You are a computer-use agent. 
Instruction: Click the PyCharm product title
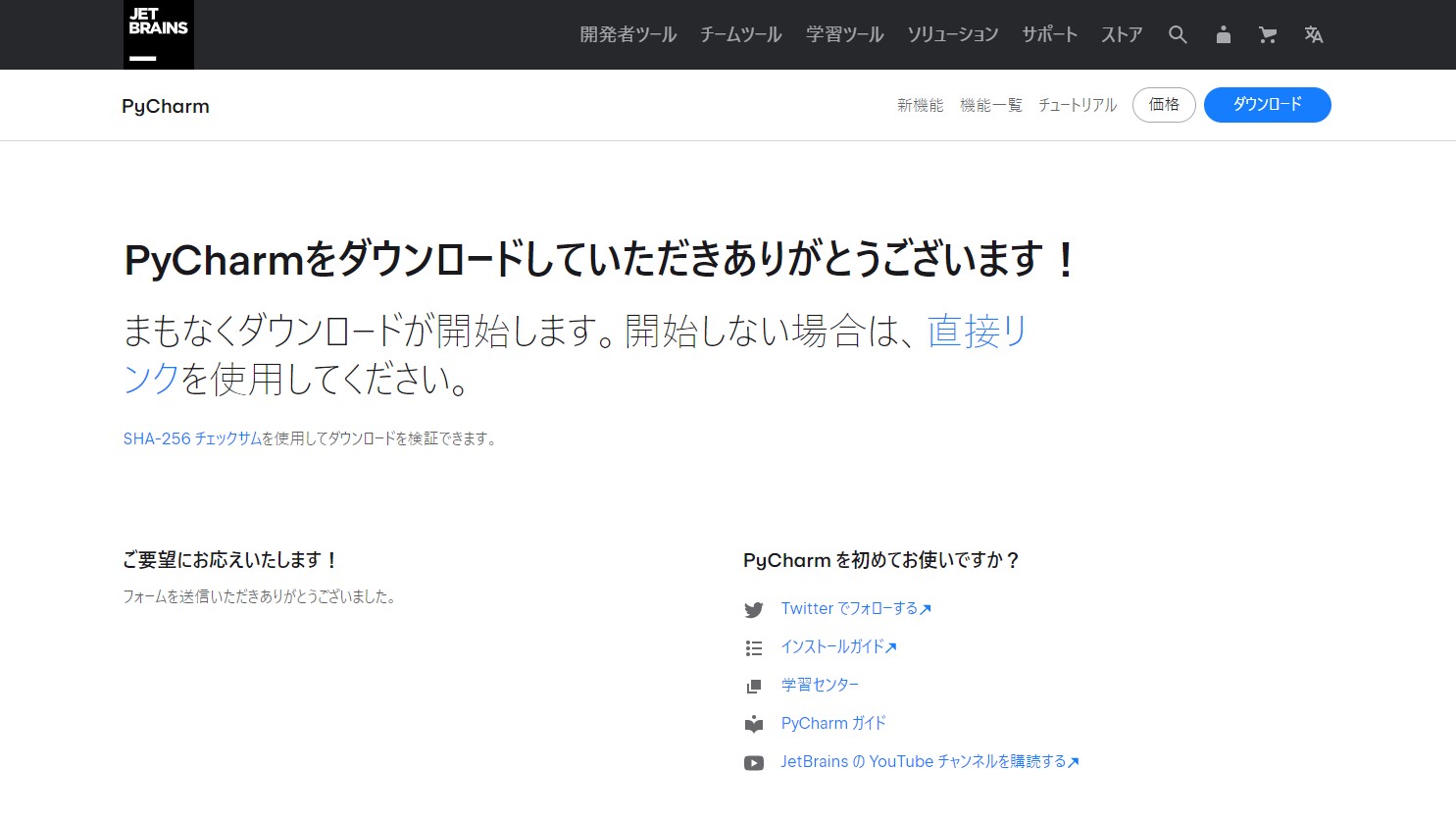click(x=166, y=106)
